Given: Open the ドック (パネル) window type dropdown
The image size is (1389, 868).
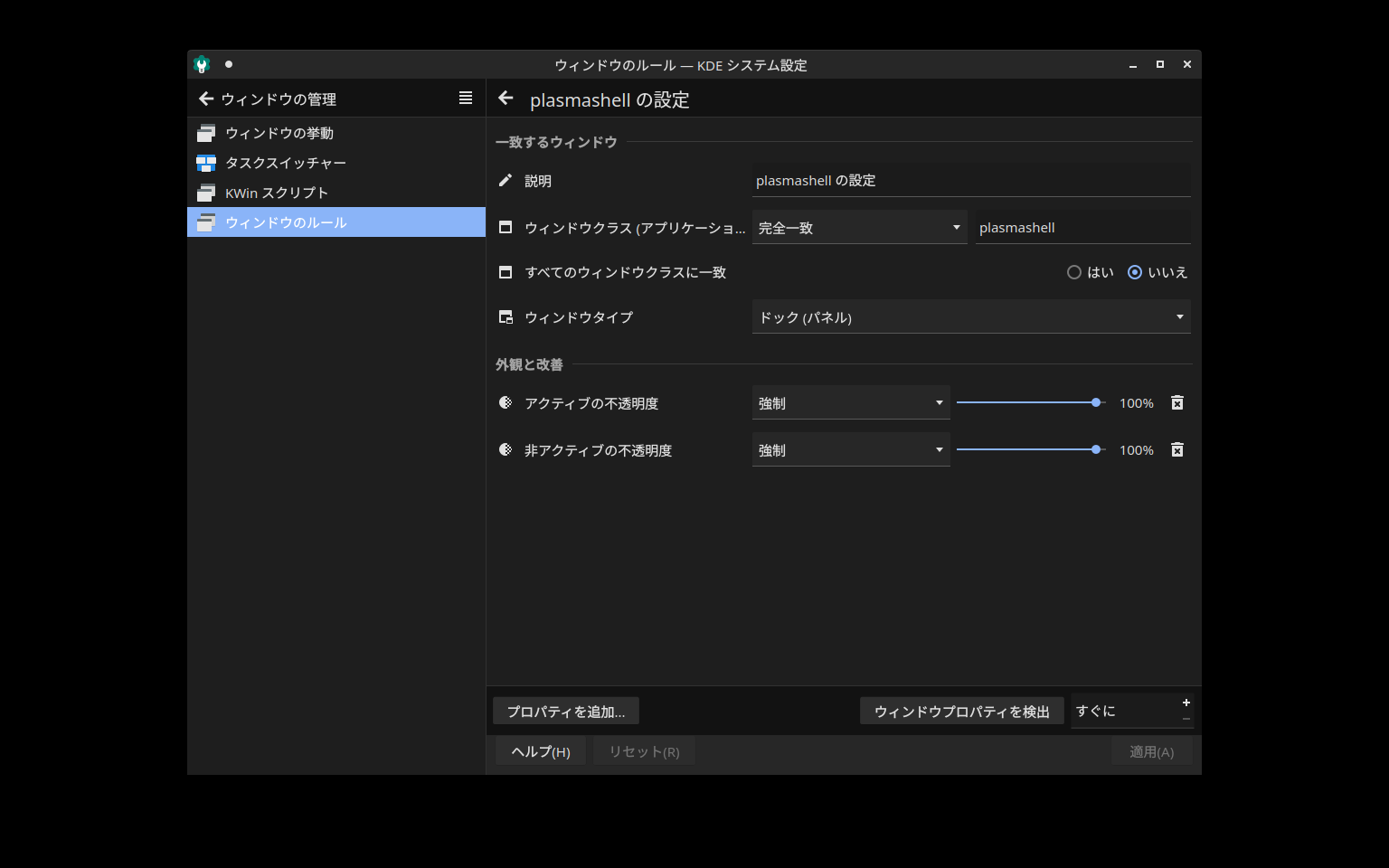Looking at the screenshot, I should point(971,316).
